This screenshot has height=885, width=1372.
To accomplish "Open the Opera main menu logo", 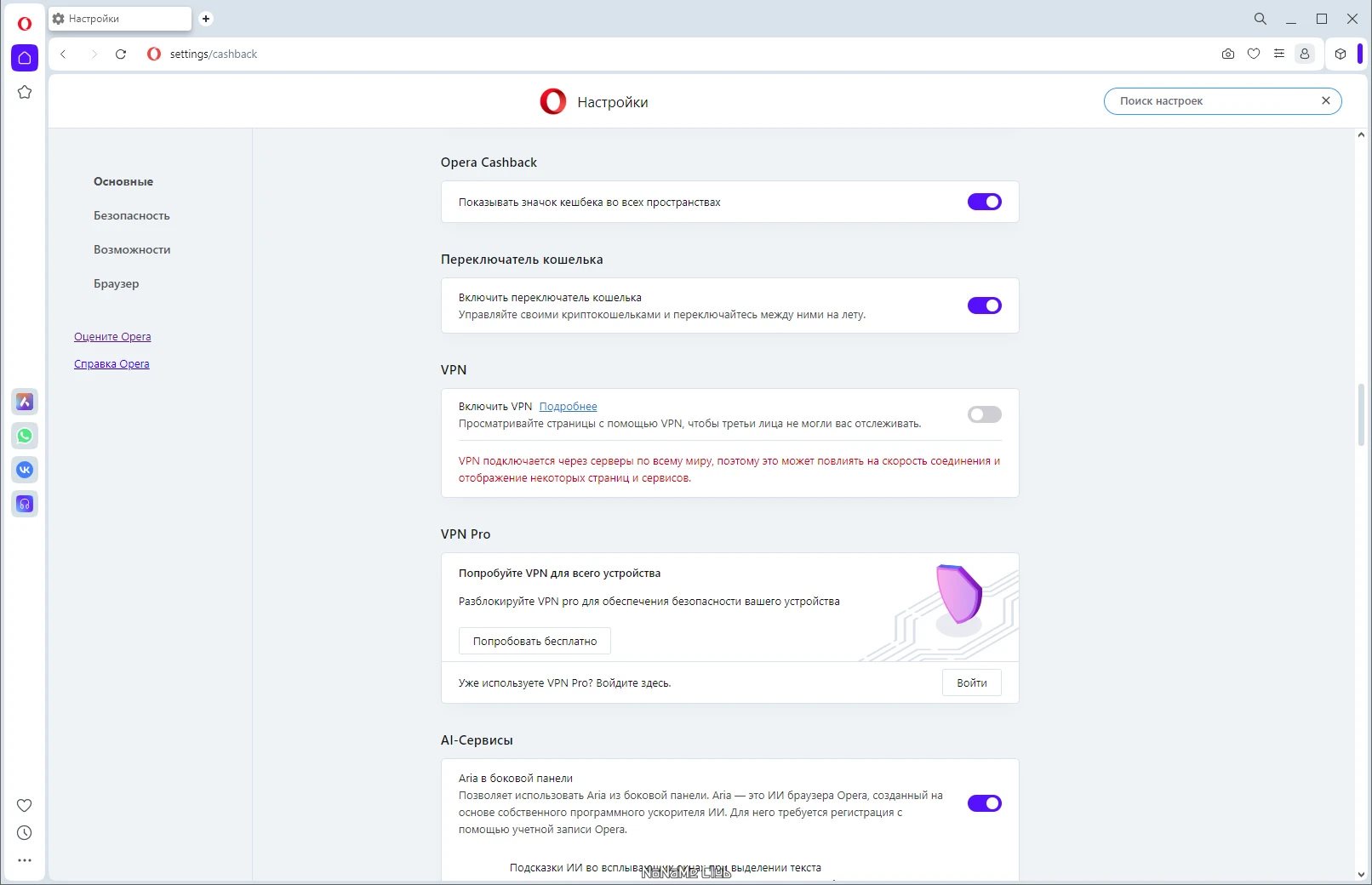I will click(x=25, y=23).
